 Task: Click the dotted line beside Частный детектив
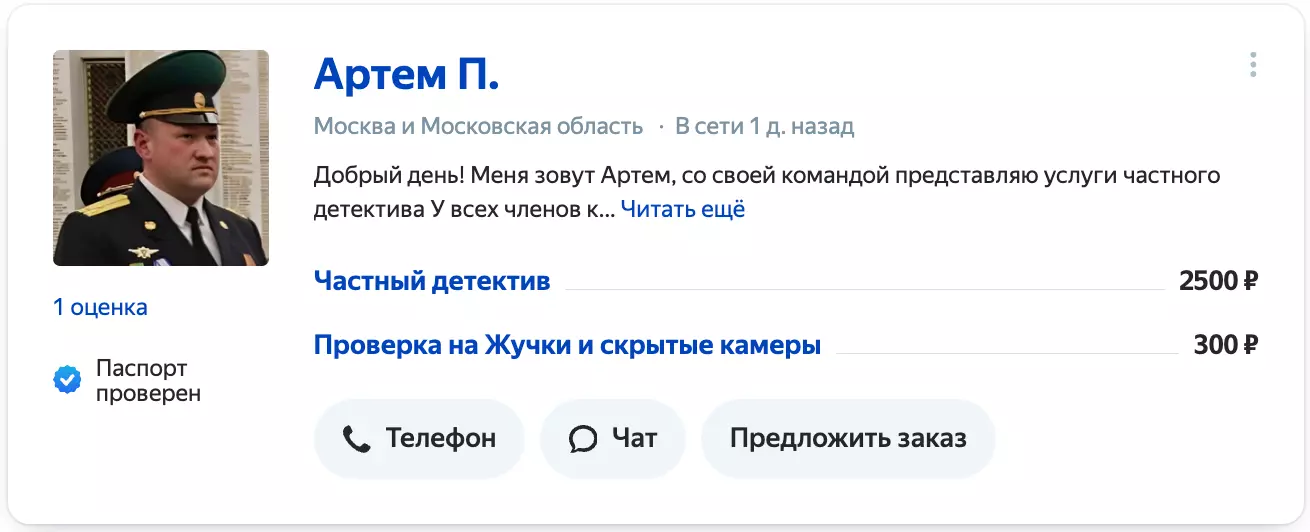pyautogui.click(x=864, y=289)
